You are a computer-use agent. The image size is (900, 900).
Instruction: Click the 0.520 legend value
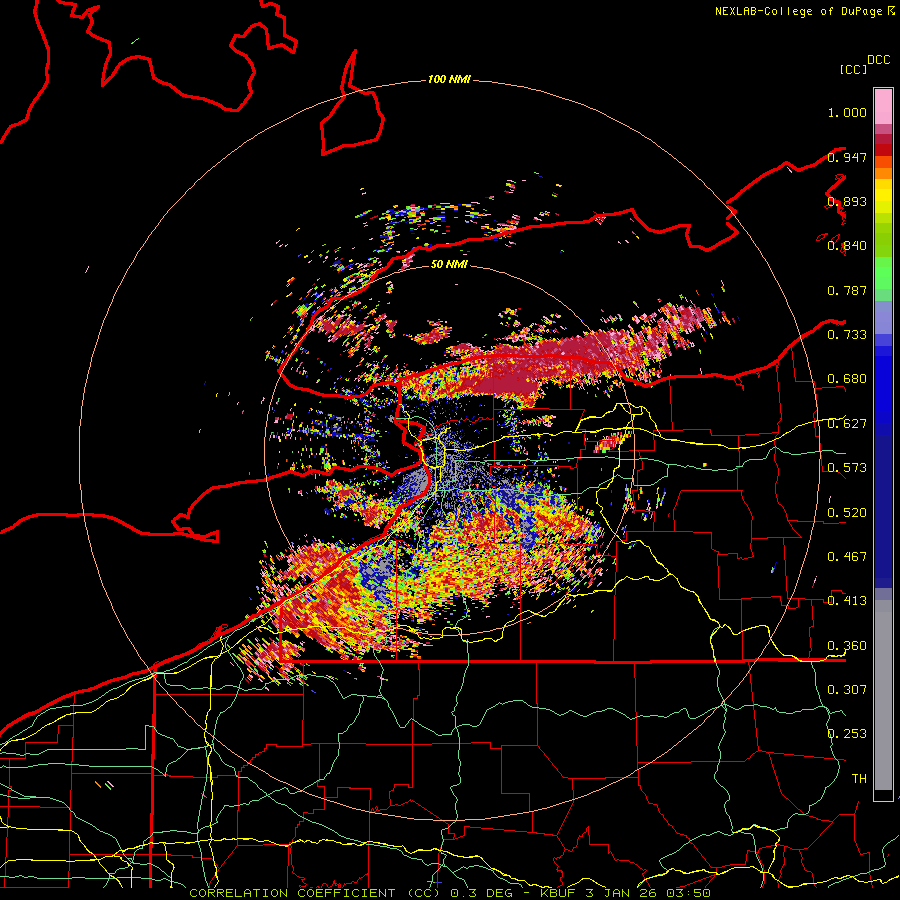(847, 513)
